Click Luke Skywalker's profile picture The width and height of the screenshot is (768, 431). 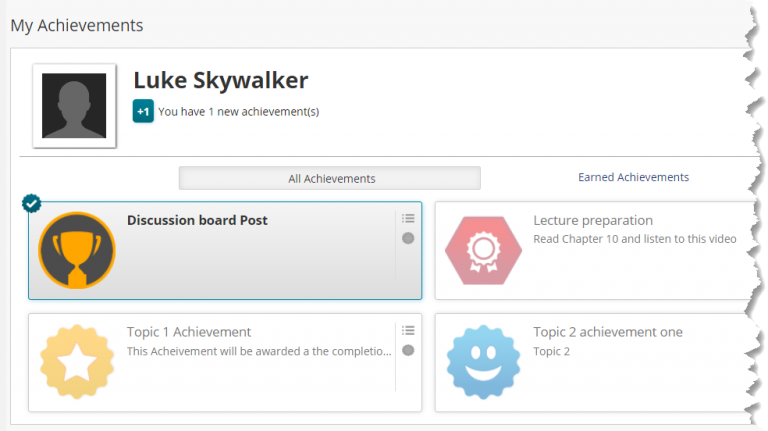pyautogui.click(x=74, y=106)
